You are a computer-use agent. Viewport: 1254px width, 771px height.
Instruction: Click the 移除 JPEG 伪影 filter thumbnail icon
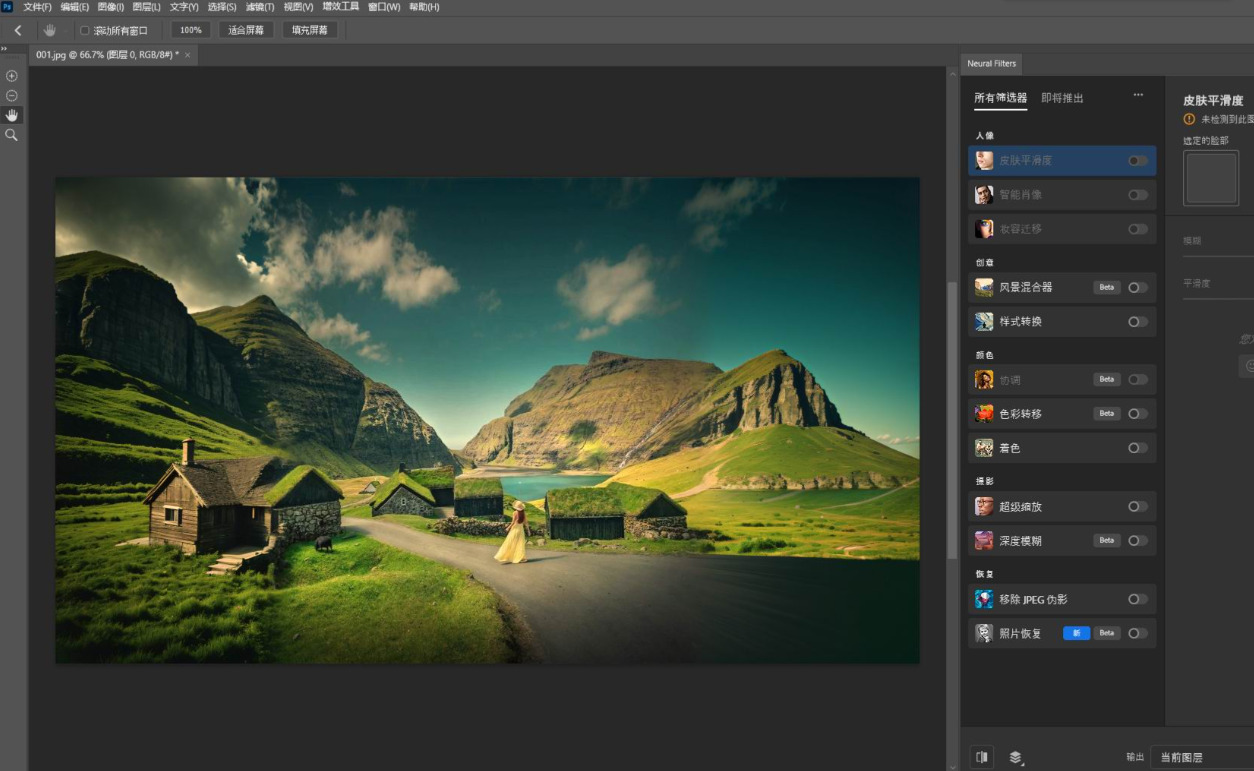pos(984,599)
